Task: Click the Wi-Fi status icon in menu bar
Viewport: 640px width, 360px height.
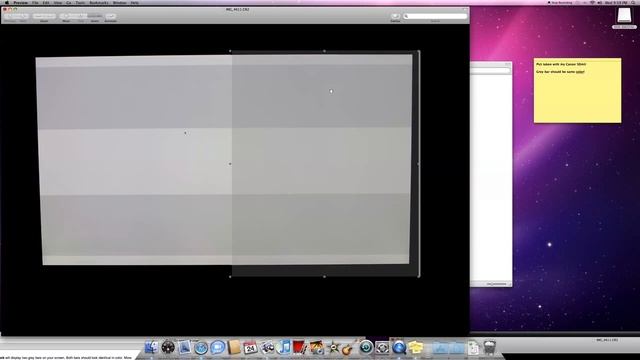Action: [592, 2]
